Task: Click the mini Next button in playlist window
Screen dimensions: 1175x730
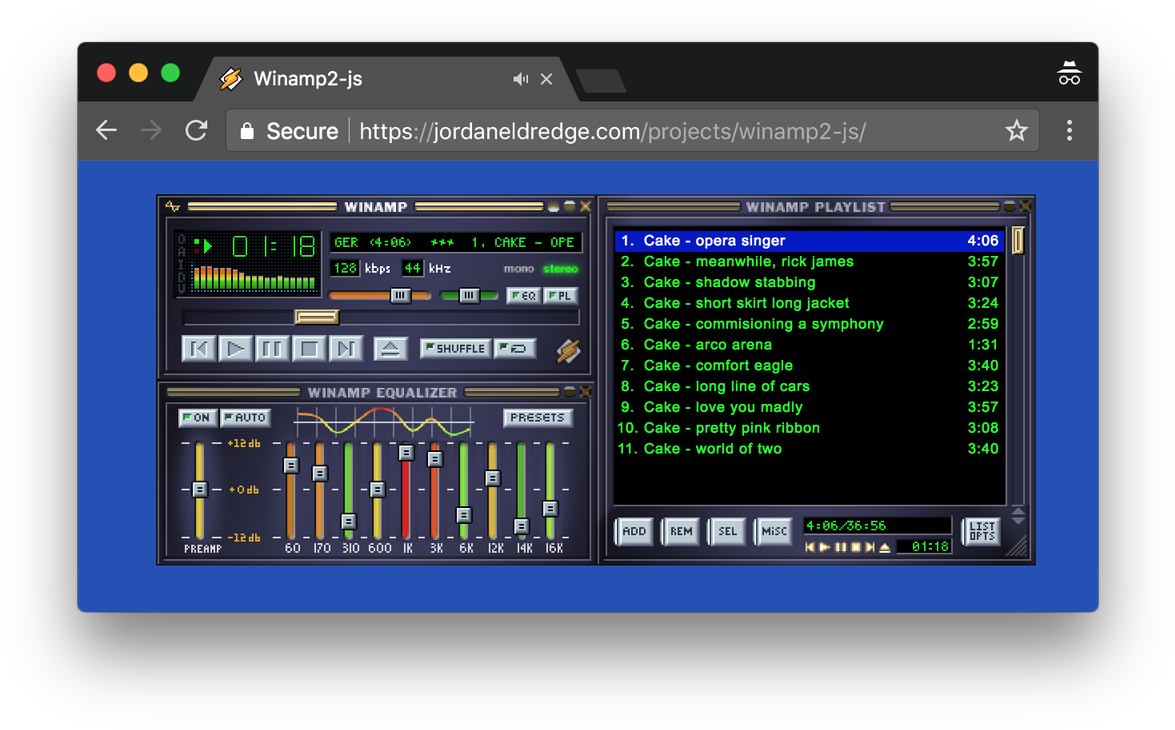Action: click(x=869, y=547)
